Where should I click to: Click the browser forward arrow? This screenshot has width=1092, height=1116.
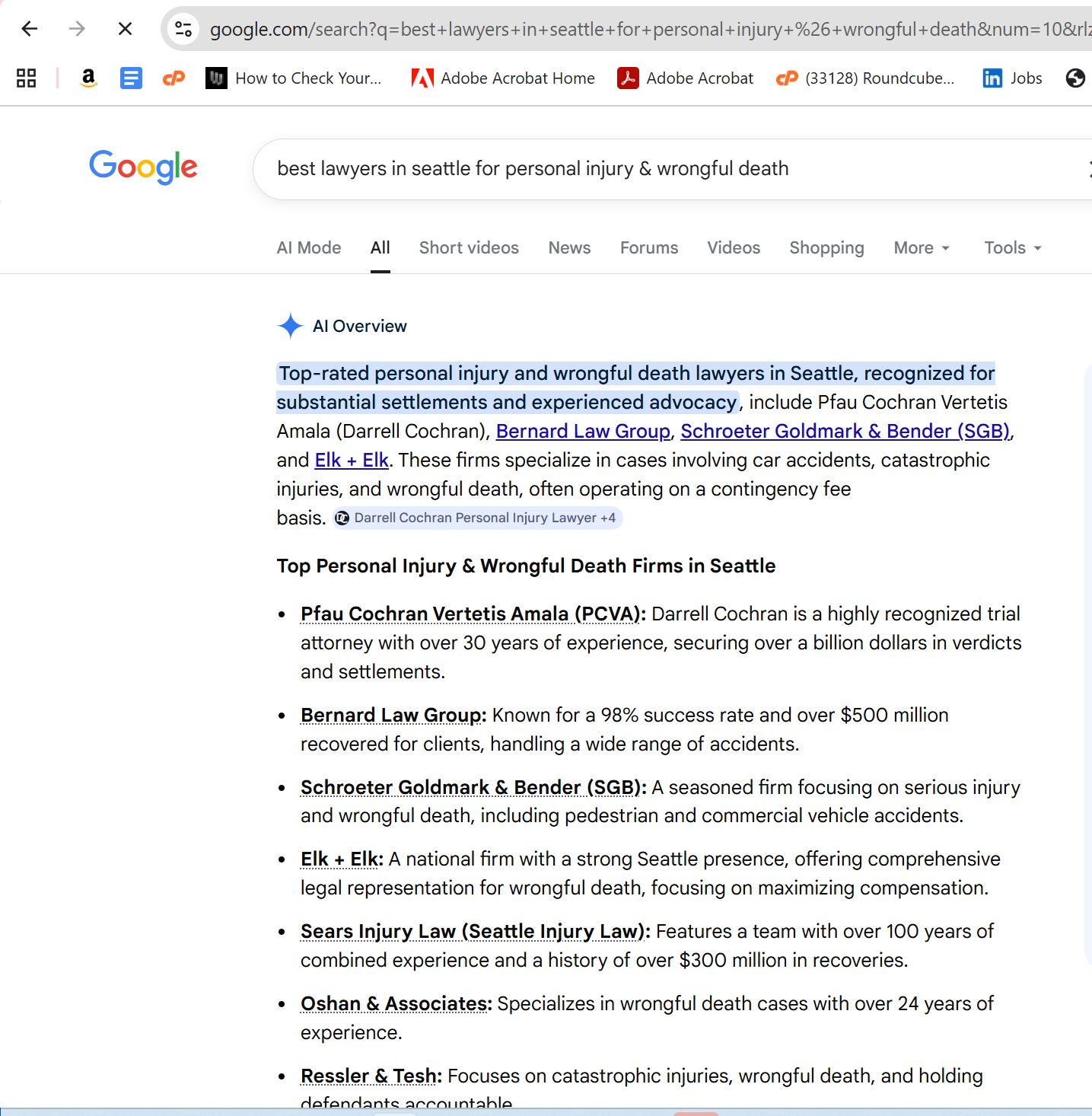pos(77,29)
